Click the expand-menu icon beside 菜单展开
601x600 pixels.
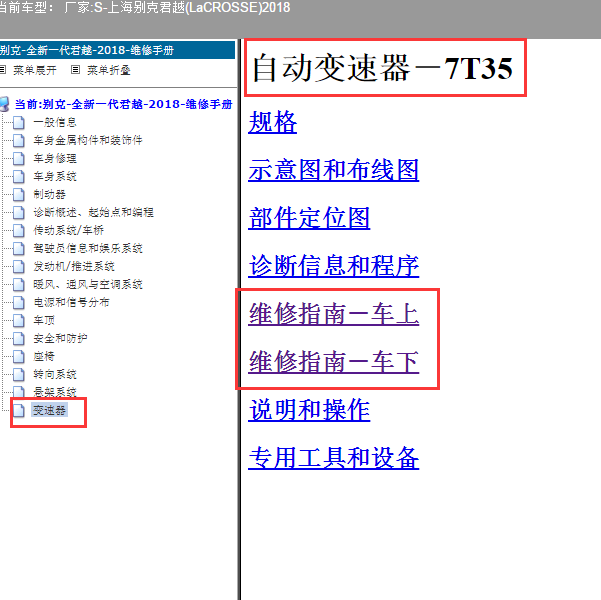(x=3, y=70)
